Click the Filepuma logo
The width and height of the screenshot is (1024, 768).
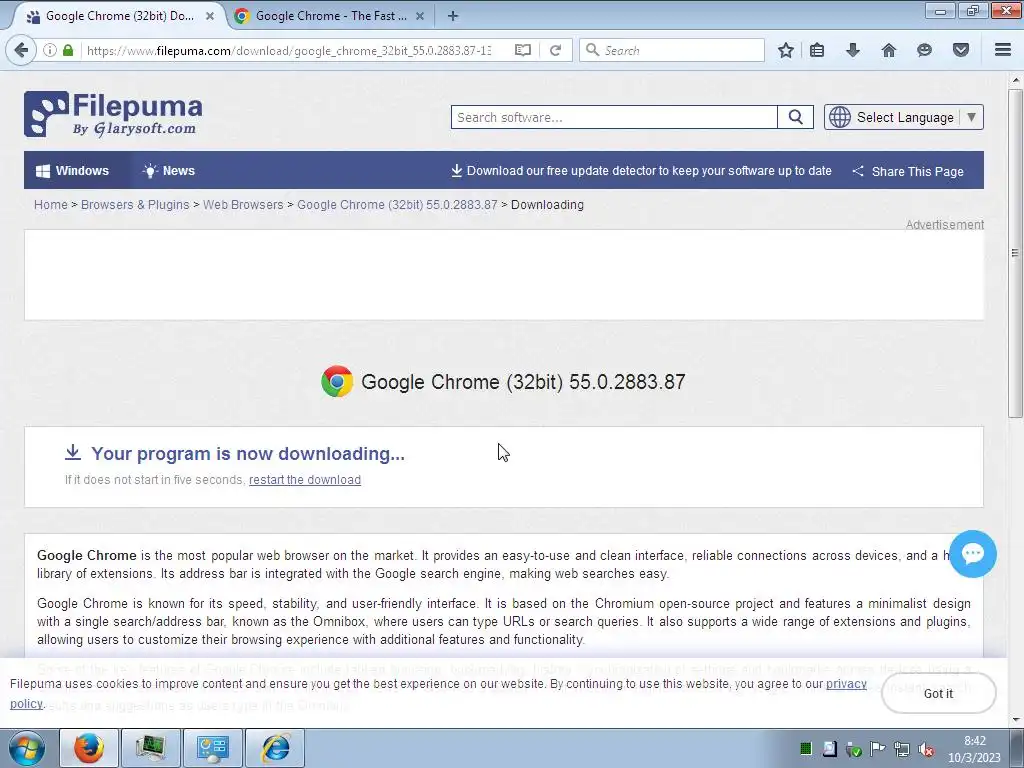coord(114,114)
